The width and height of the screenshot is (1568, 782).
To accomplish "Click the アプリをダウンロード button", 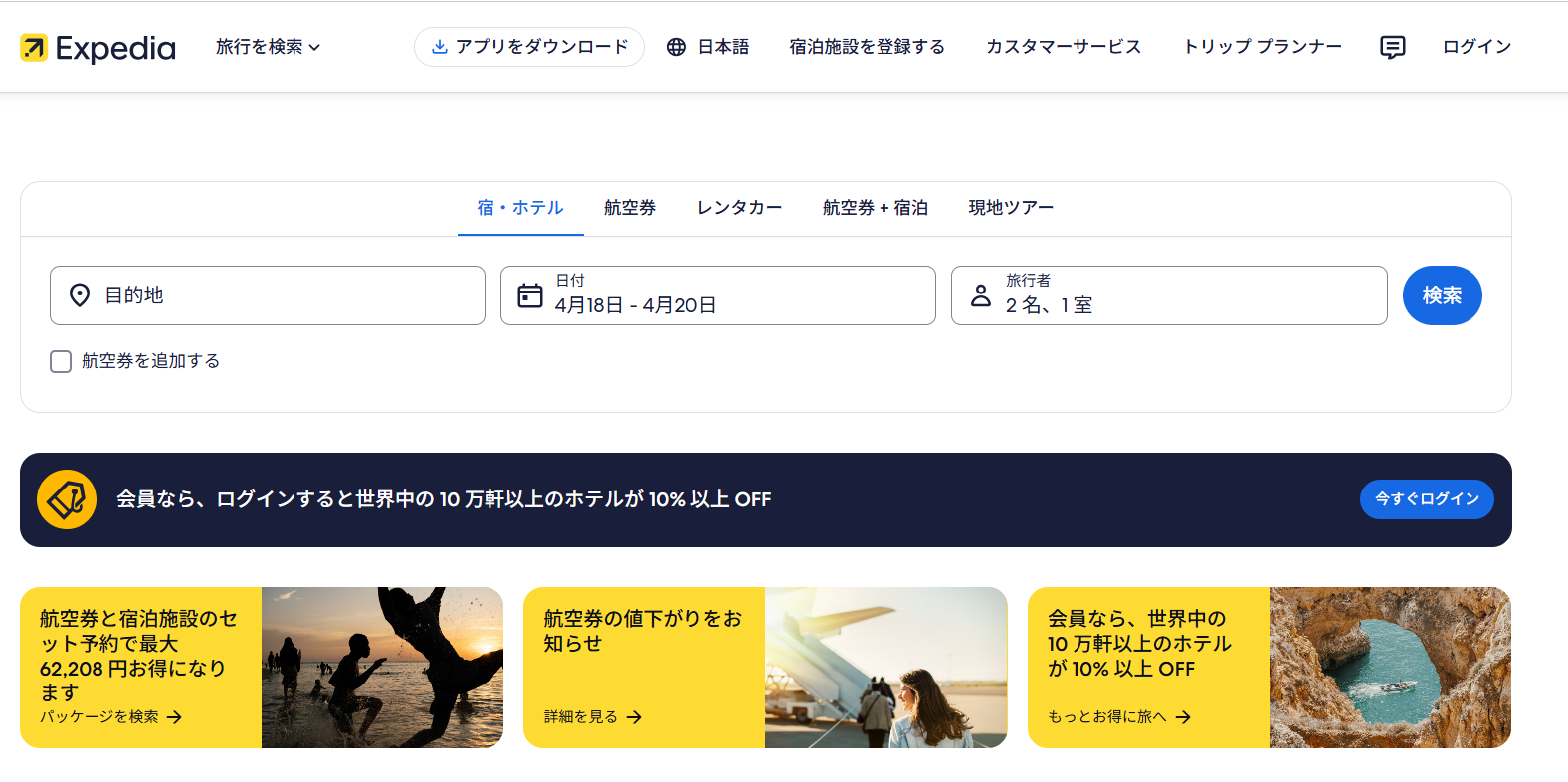I will coord(529,47).
